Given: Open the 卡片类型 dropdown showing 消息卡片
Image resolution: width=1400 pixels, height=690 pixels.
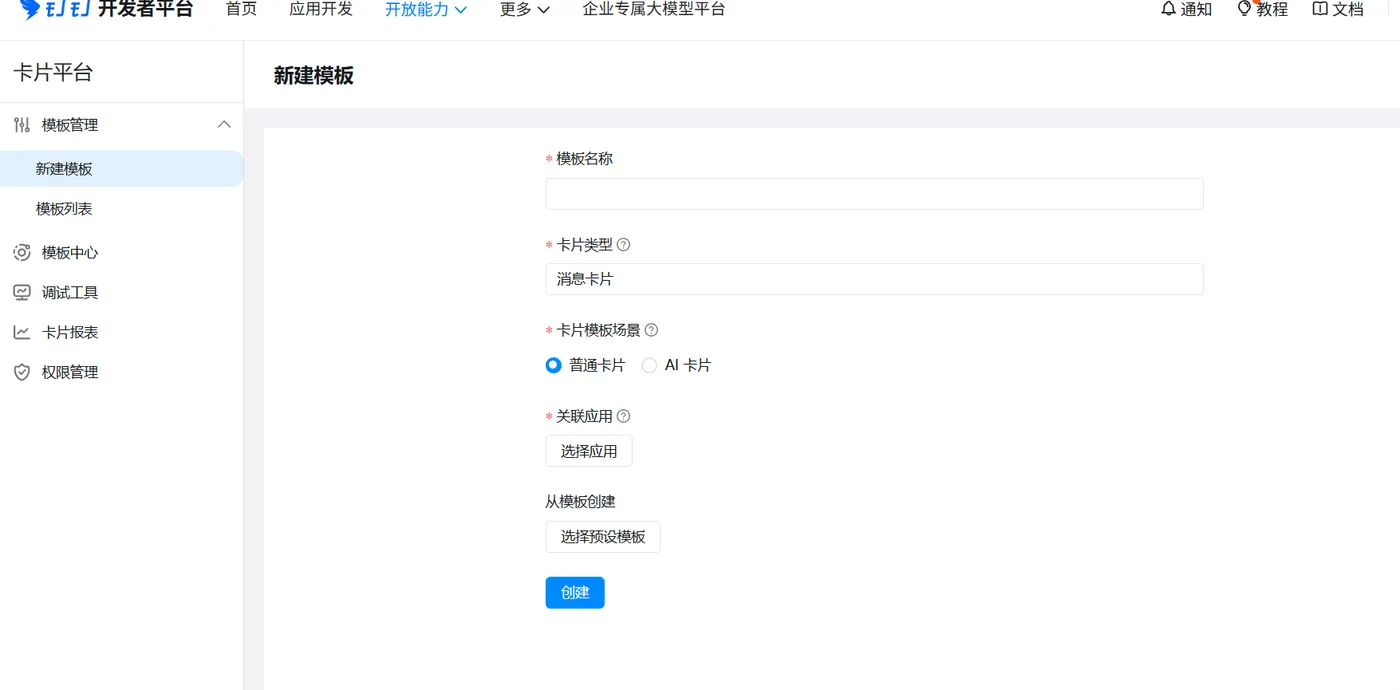Looking at the screenshot, I should [x=874, y=279].
